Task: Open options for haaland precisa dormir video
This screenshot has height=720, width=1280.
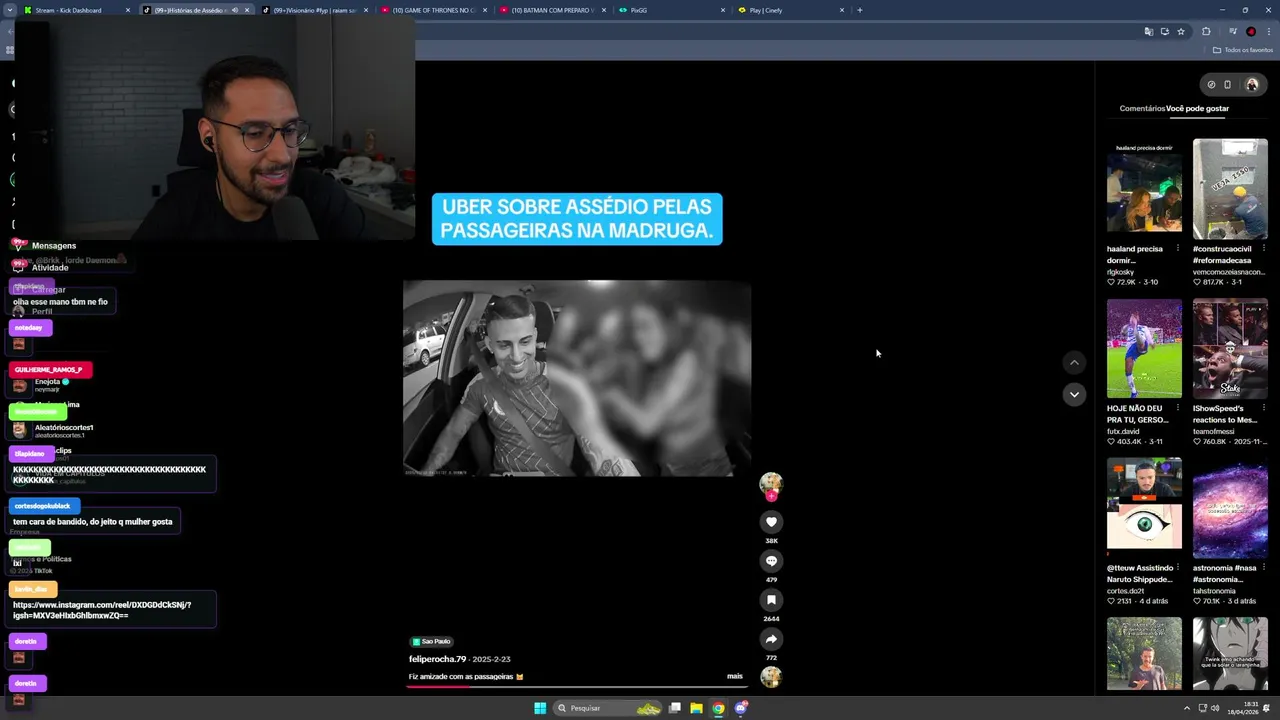Action: tap(1177, 248)
